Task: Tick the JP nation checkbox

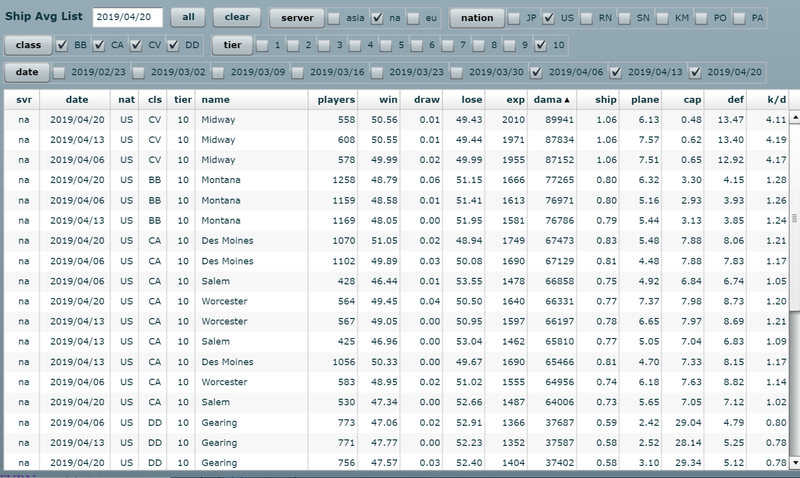Action: 515,19
